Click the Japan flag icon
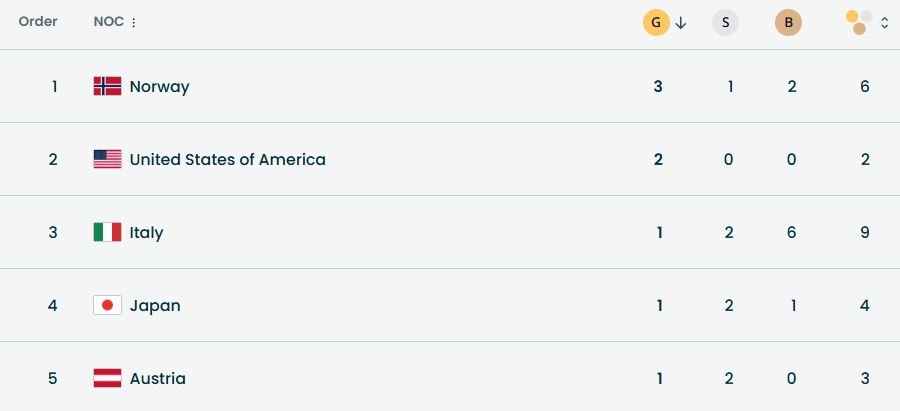900x411 pixels. tap(107, 305)
